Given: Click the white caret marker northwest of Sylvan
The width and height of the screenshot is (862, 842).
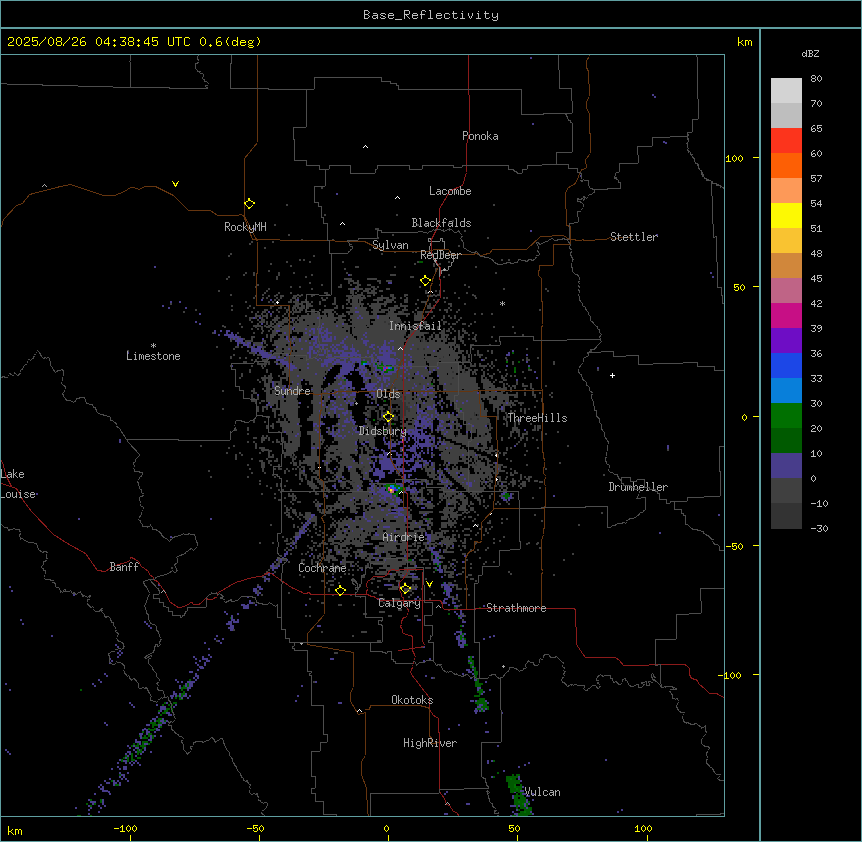Looking at the screenshot, I should point(342,224).
